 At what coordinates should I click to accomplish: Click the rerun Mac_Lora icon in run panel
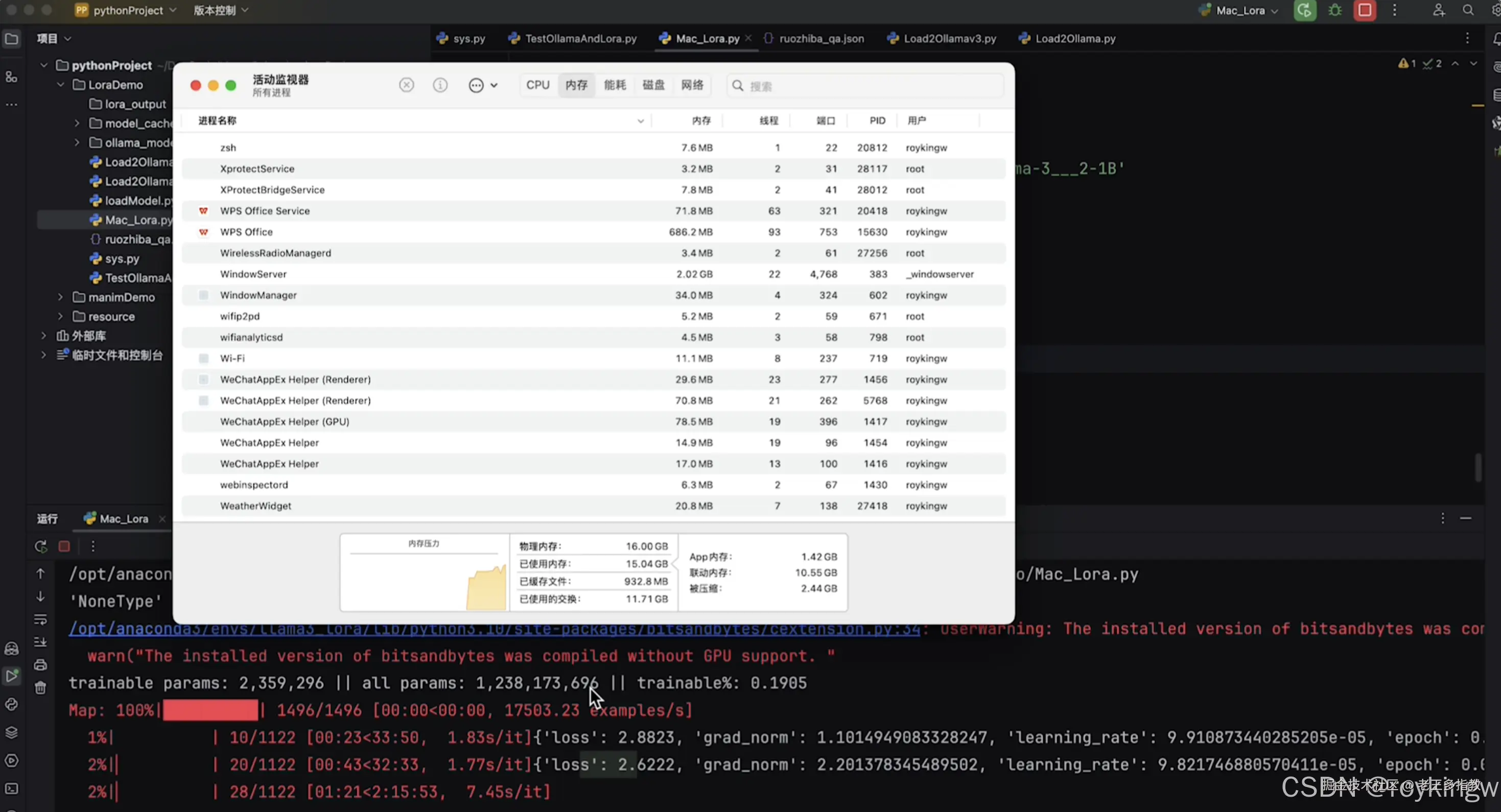(x=40, y=546)
